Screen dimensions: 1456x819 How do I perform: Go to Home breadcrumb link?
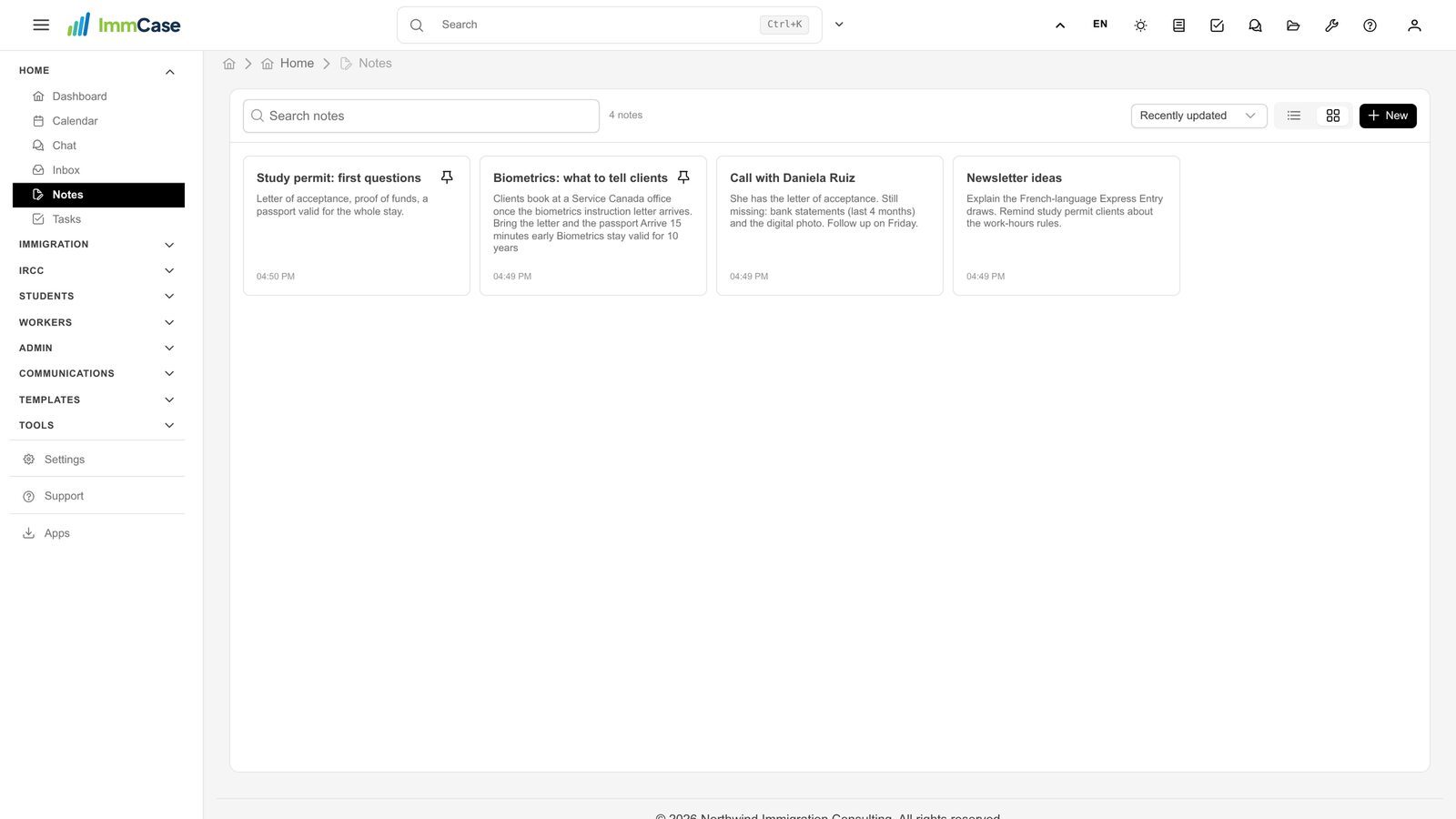click(288, 64)
